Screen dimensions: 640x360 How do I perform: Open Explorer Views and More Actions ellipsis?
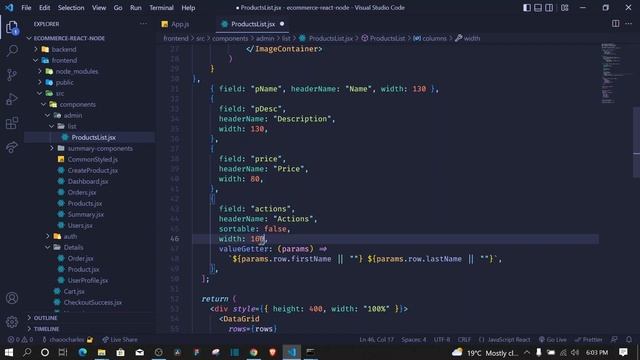click(x=143, y=24)
